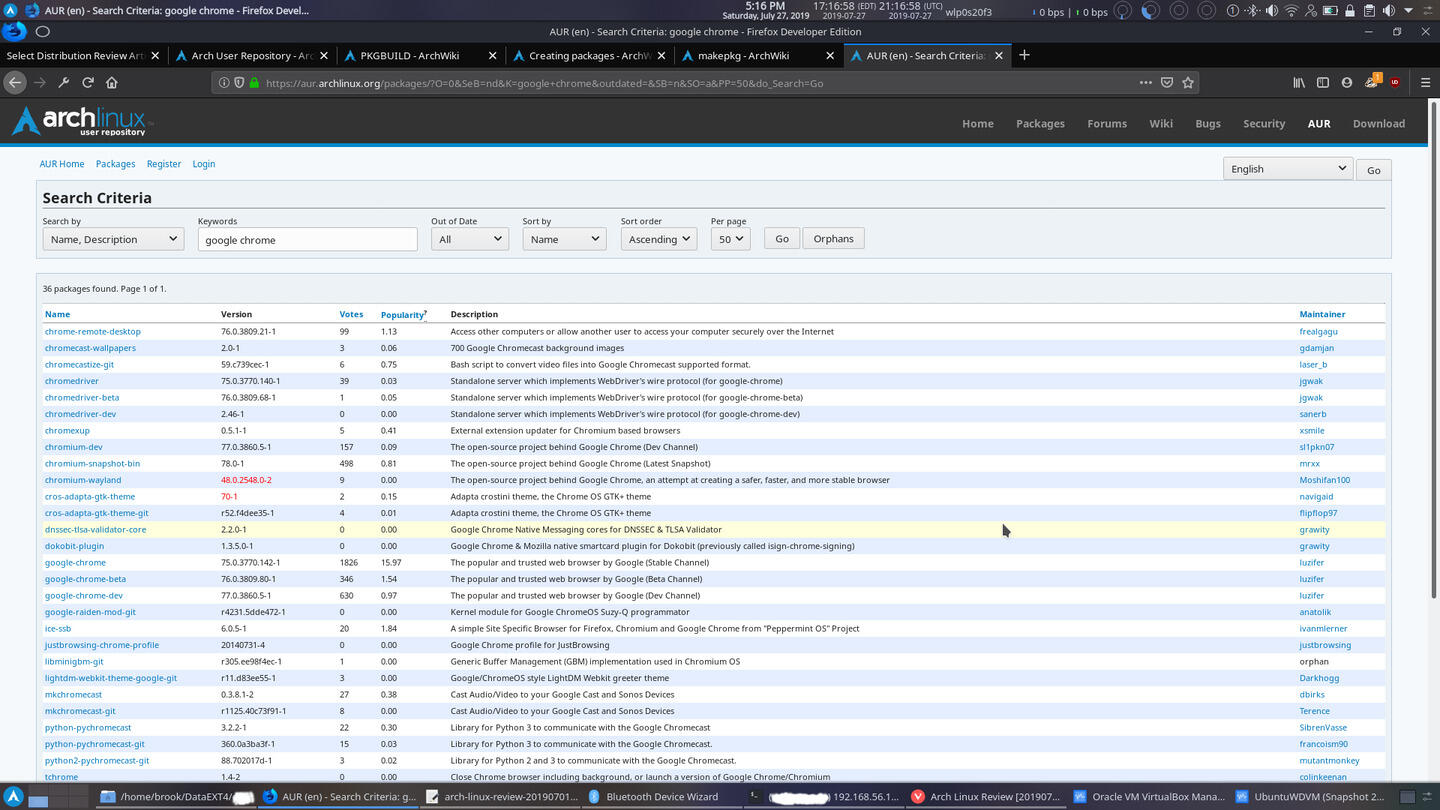Click the Register link
Viewport: 1440px width, 810px height.
(x=164, y=164)
